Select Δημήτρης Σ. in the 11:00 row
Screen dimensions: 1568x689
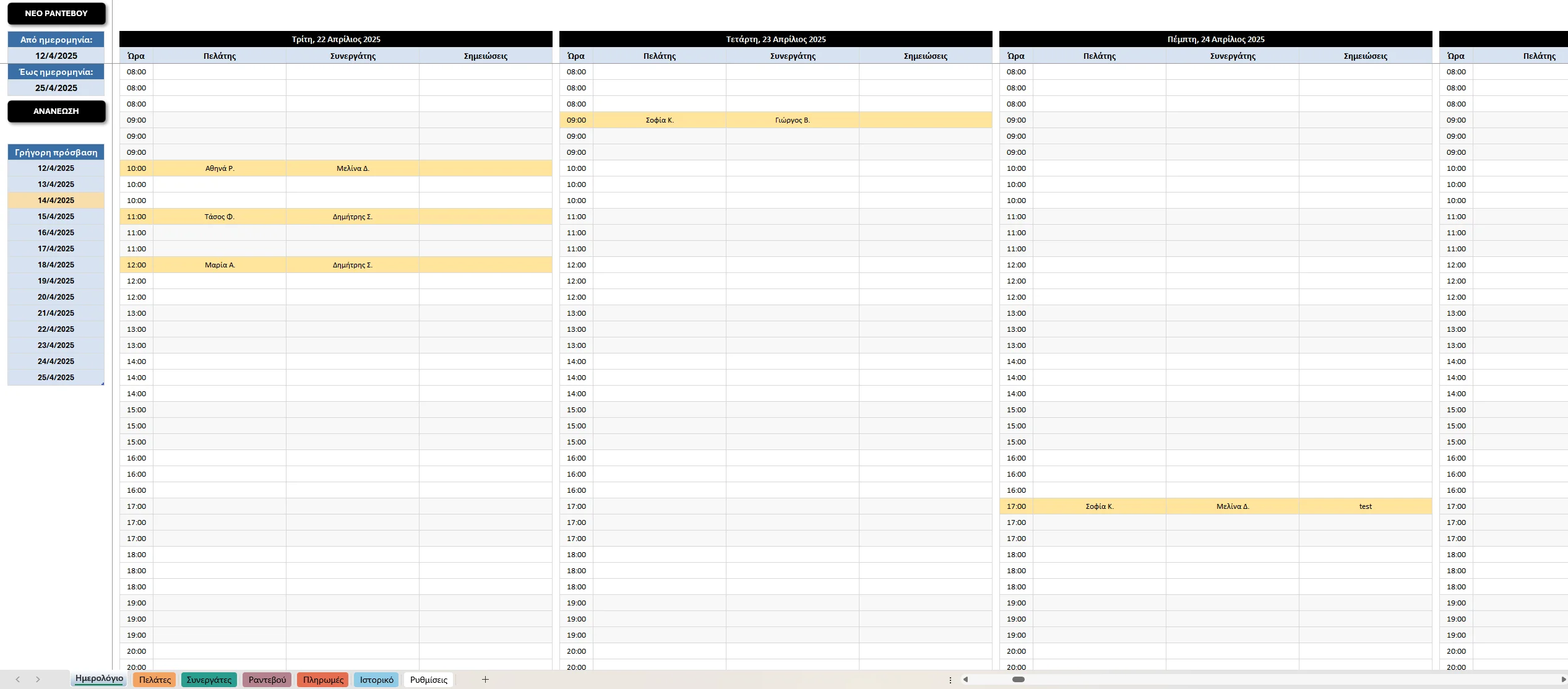(x=353, y=217)
